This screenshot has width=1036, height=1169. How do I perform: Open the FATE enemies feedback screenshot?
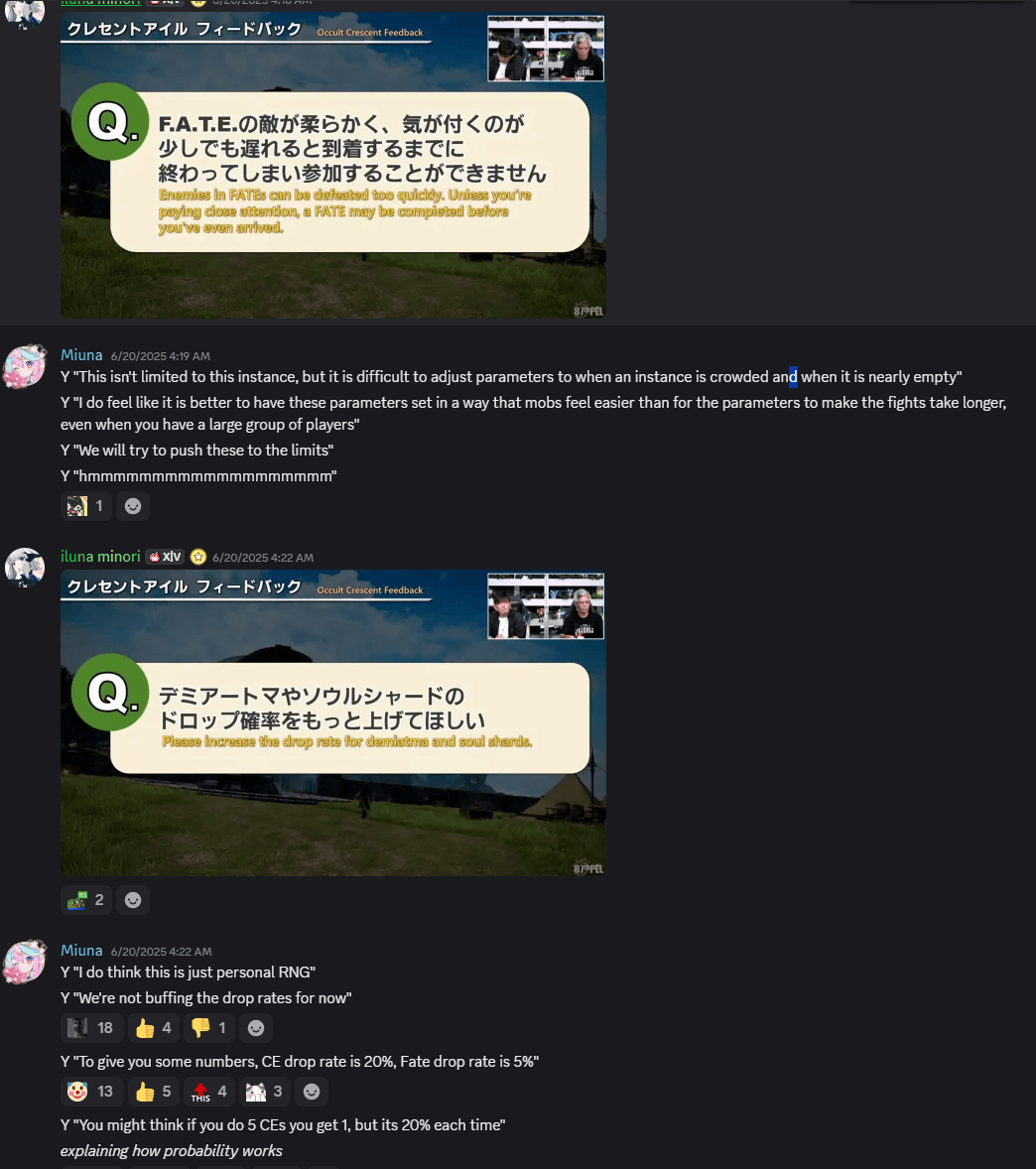333,164
